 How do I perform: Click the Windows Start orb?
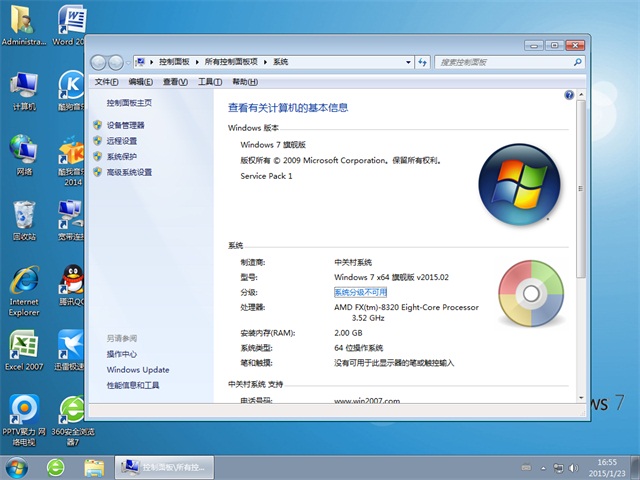tap(17, 466)
